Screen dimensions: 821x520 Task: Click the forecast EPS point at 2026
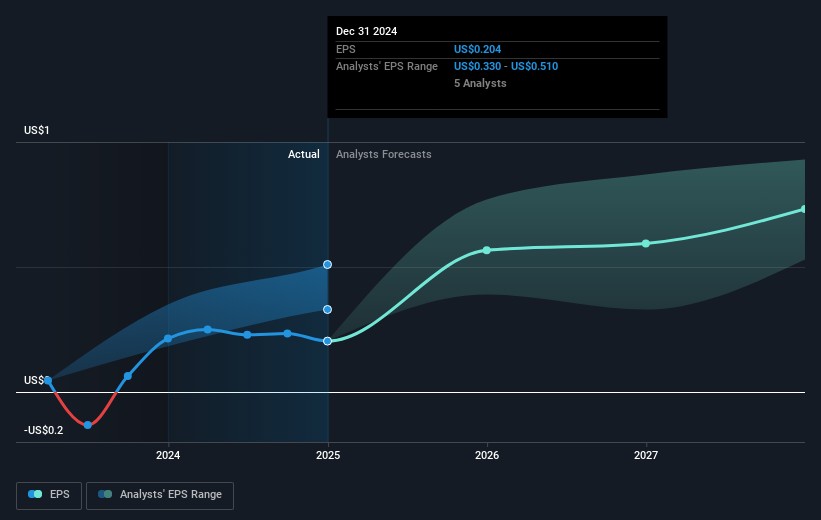pos(487,250)
